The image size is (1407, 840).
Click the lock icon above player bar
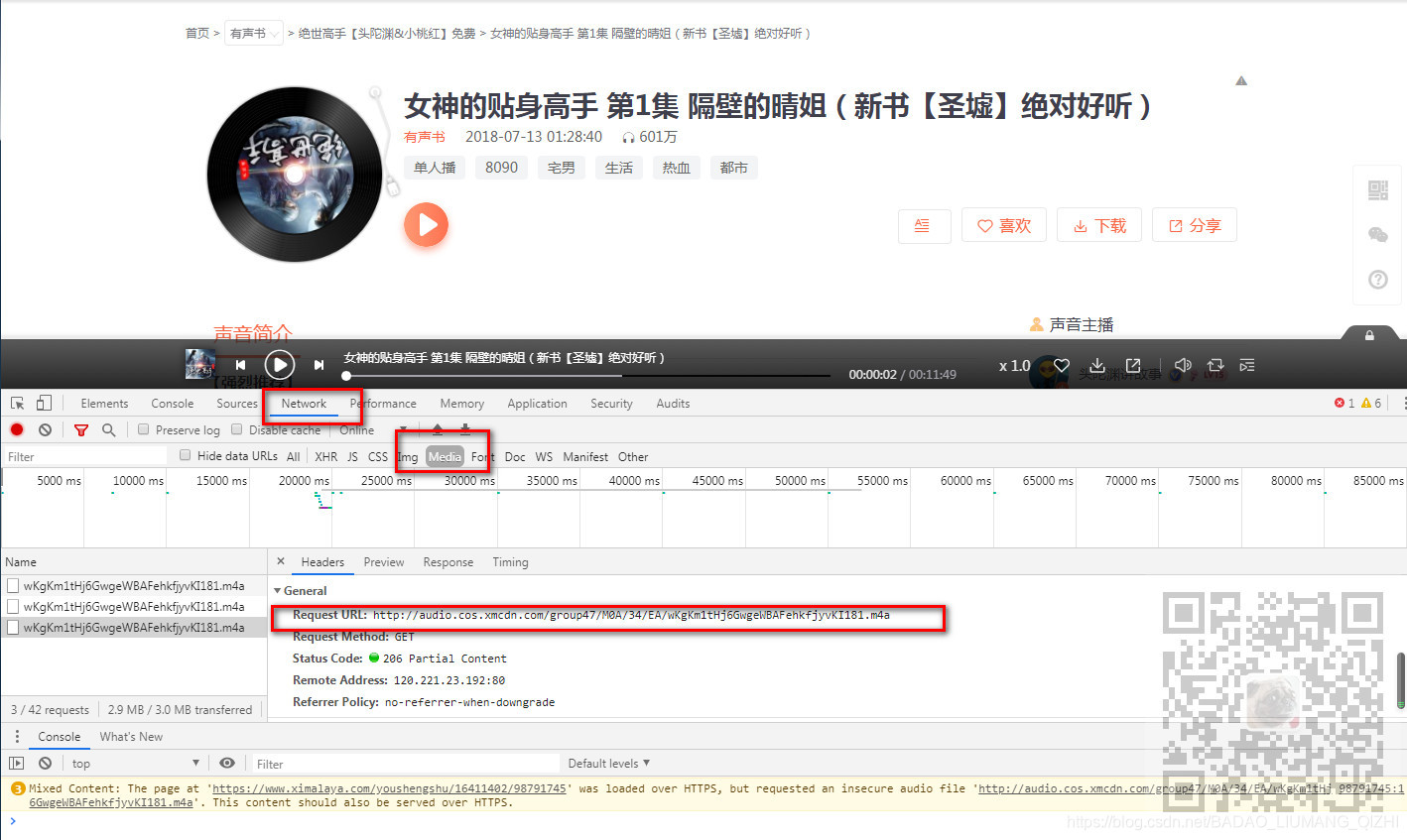click(x=1369, y=335)
